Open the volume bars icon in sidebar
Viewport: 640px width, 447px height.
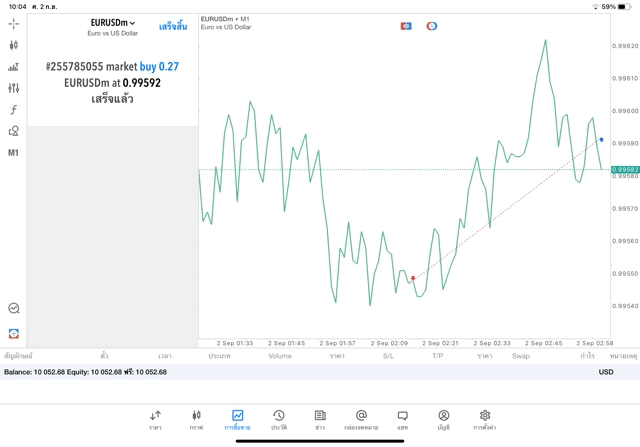pos(13,67)
